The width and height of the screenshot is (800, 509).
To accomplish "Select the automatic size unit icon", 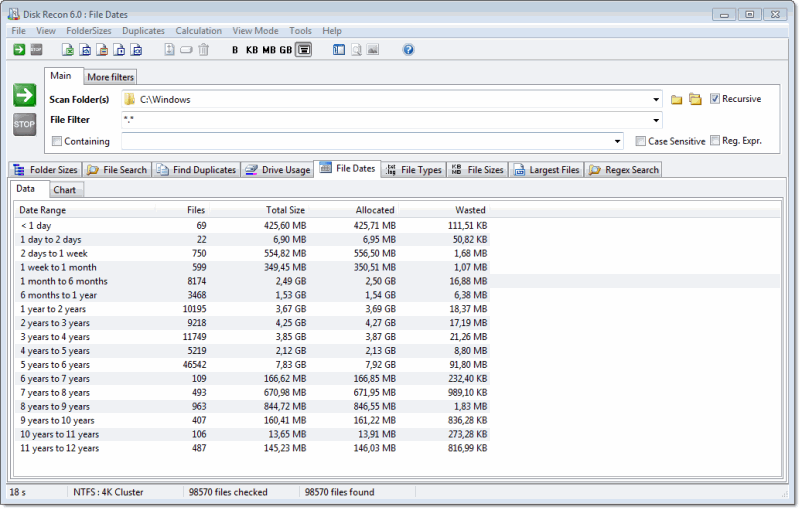I will 304,49.
